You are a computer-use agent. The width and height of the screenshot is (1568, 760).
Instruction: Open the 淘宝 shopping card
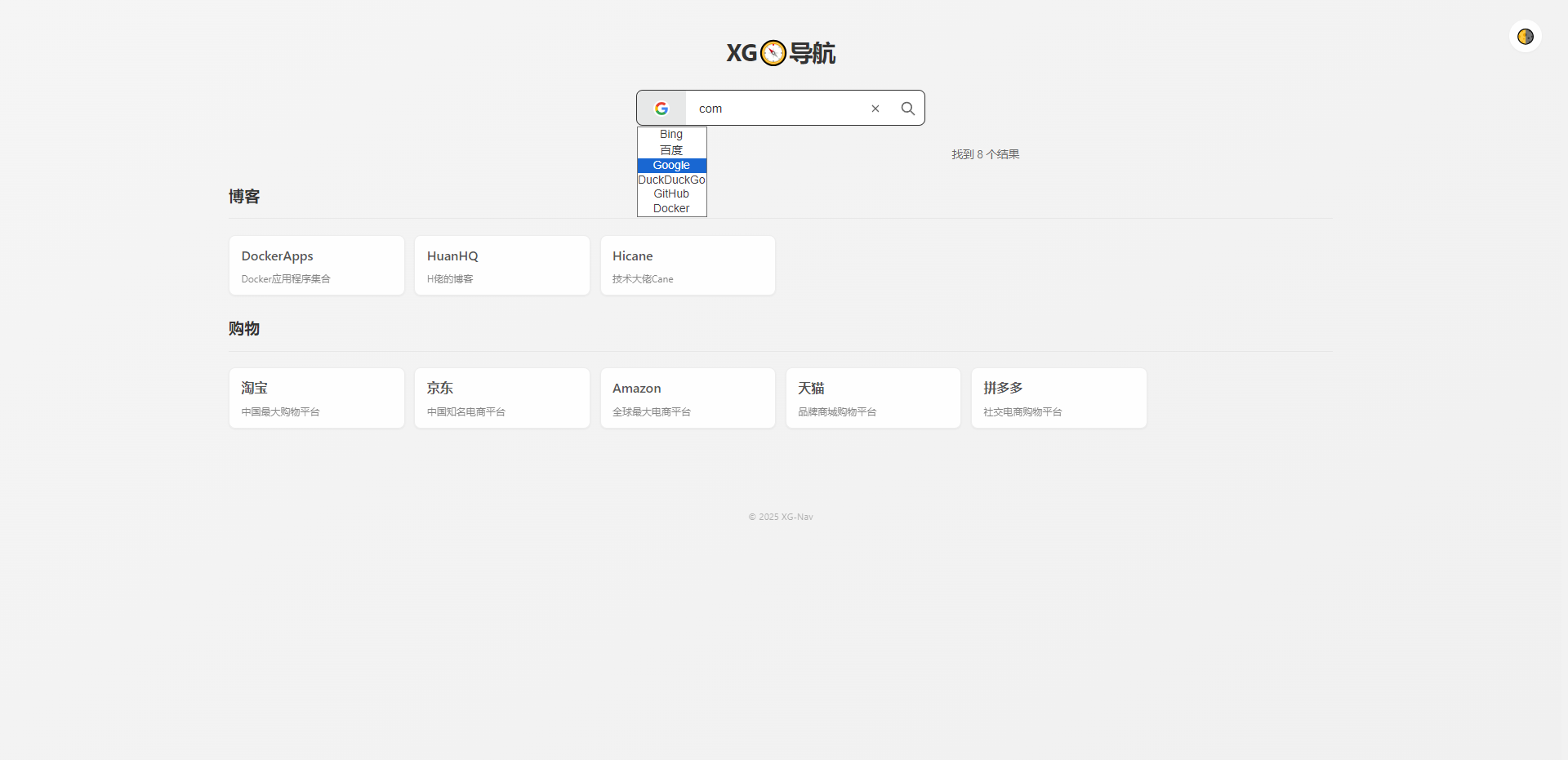[x=317, y=398]
